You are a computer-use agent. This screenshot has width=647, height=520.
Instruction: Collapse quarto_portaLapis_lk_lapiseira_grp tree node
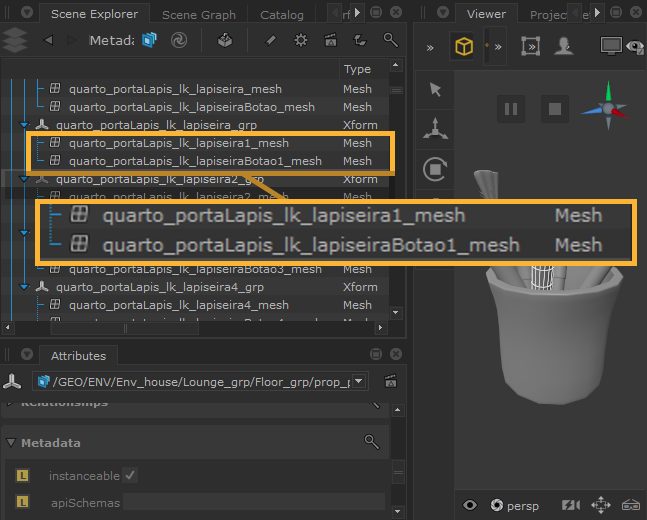pyautogui.click(x=25, y=125)
